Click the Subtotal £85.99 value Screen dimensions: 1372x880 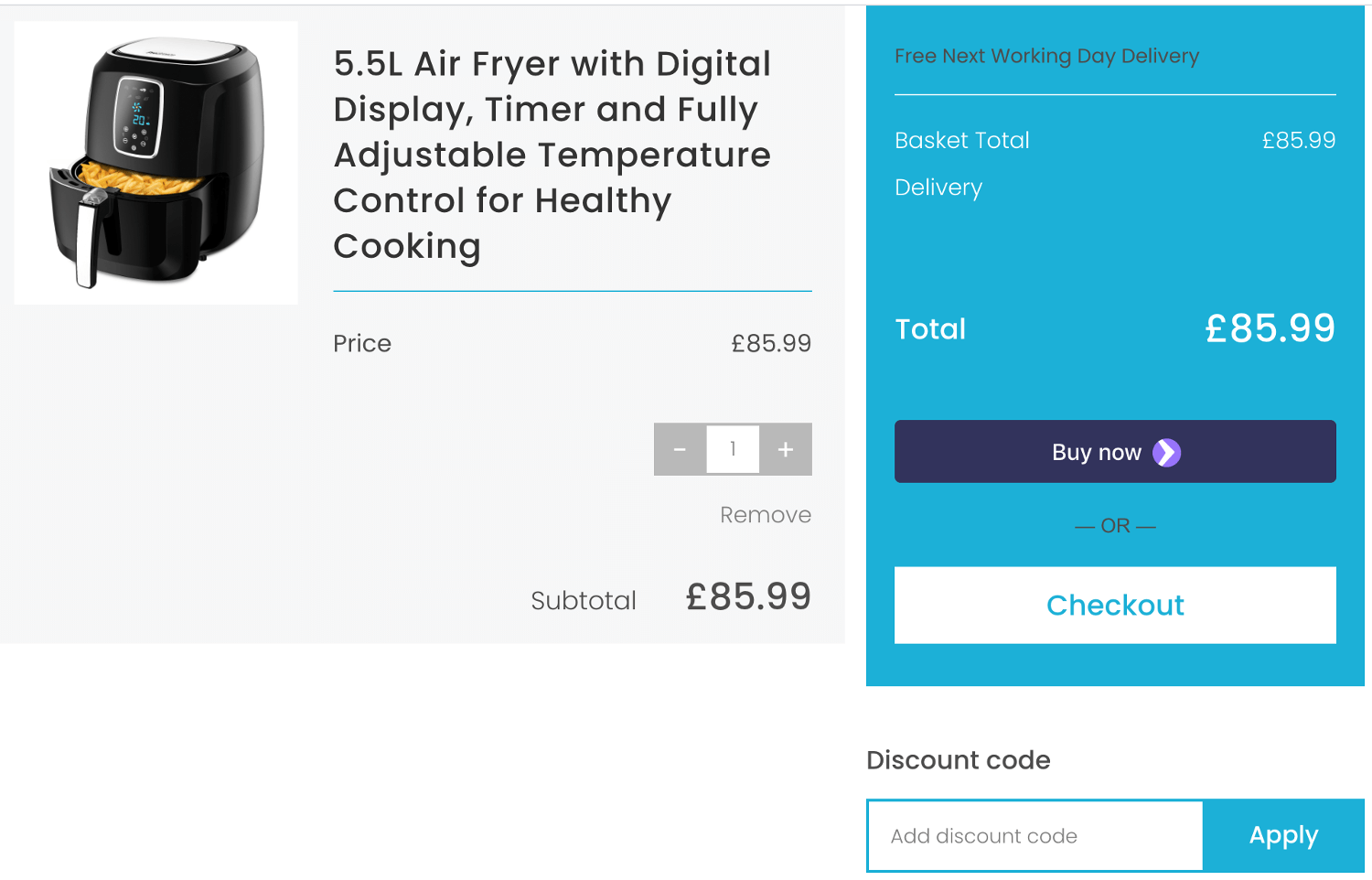pos(748,598)
